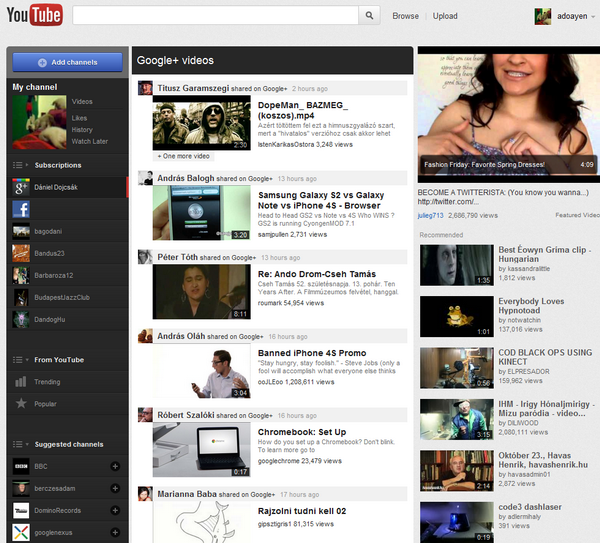
Task: Open bagodani channel avatar
Action: pyautogui.click(x=21, y=231)
